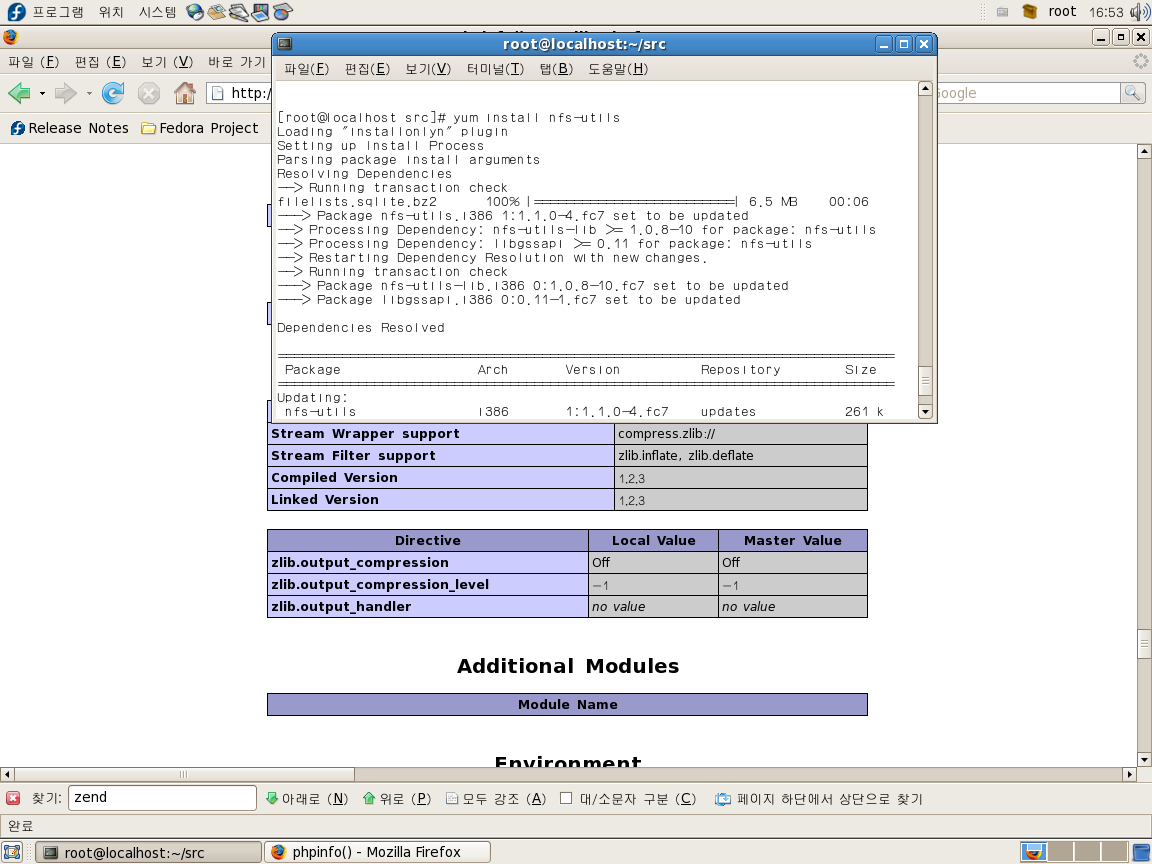Open the 프로그램 applications menu
The height and width of the screenshot is (864, 1152).
coord(58,12)
